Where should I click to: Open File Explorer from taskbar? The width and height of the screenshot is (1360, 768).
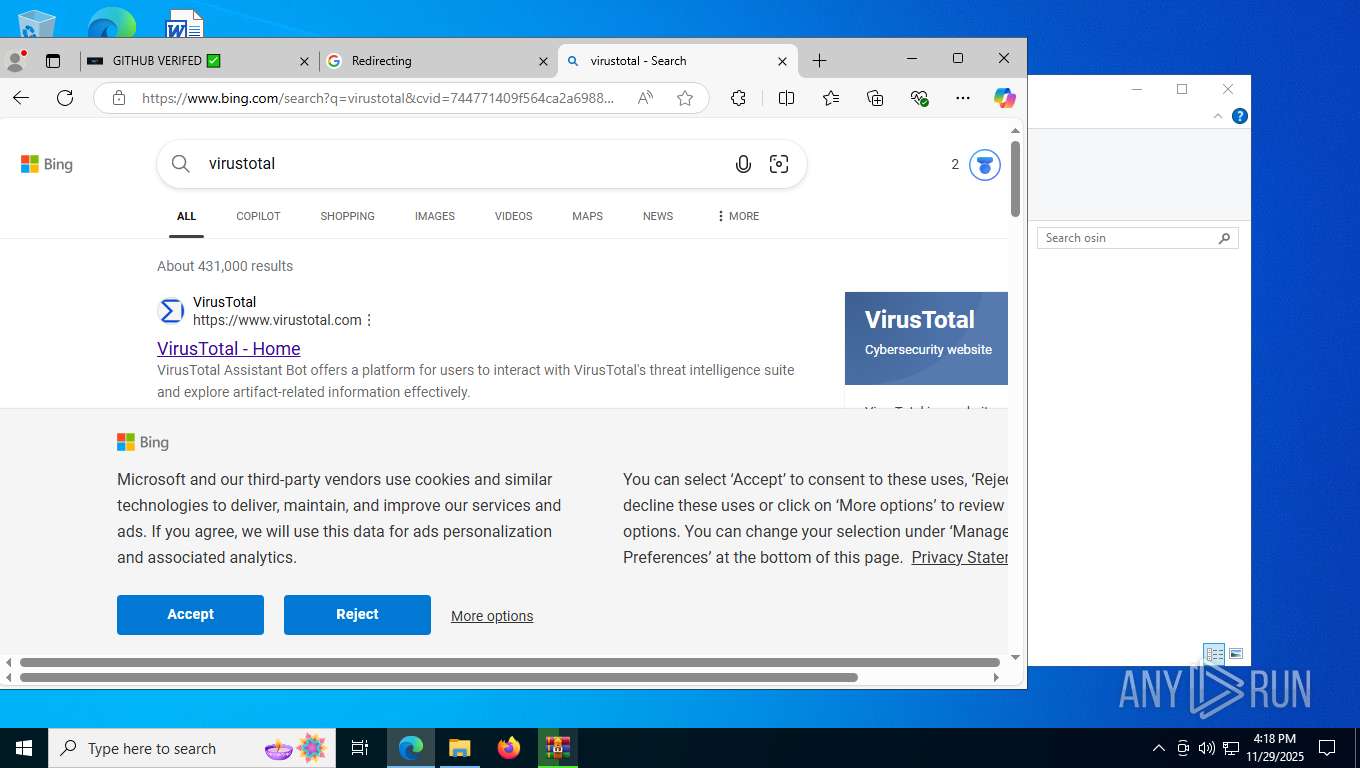pyautogui.click(x=459, y=748)
